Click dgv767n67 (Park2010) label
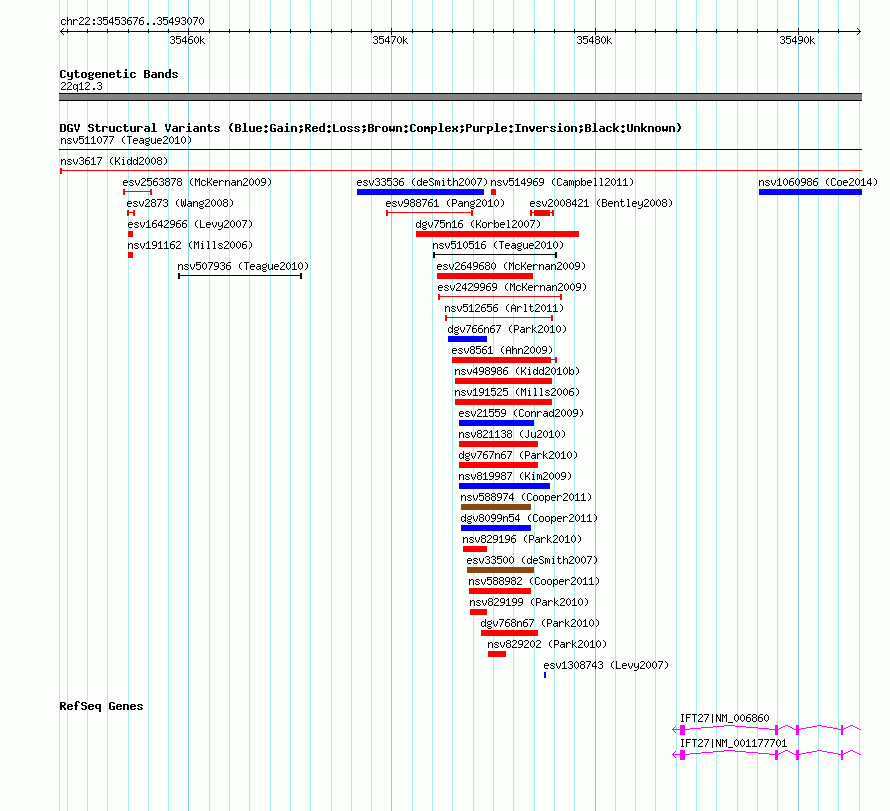Screen dimensions: 890x811 [518, 455]
